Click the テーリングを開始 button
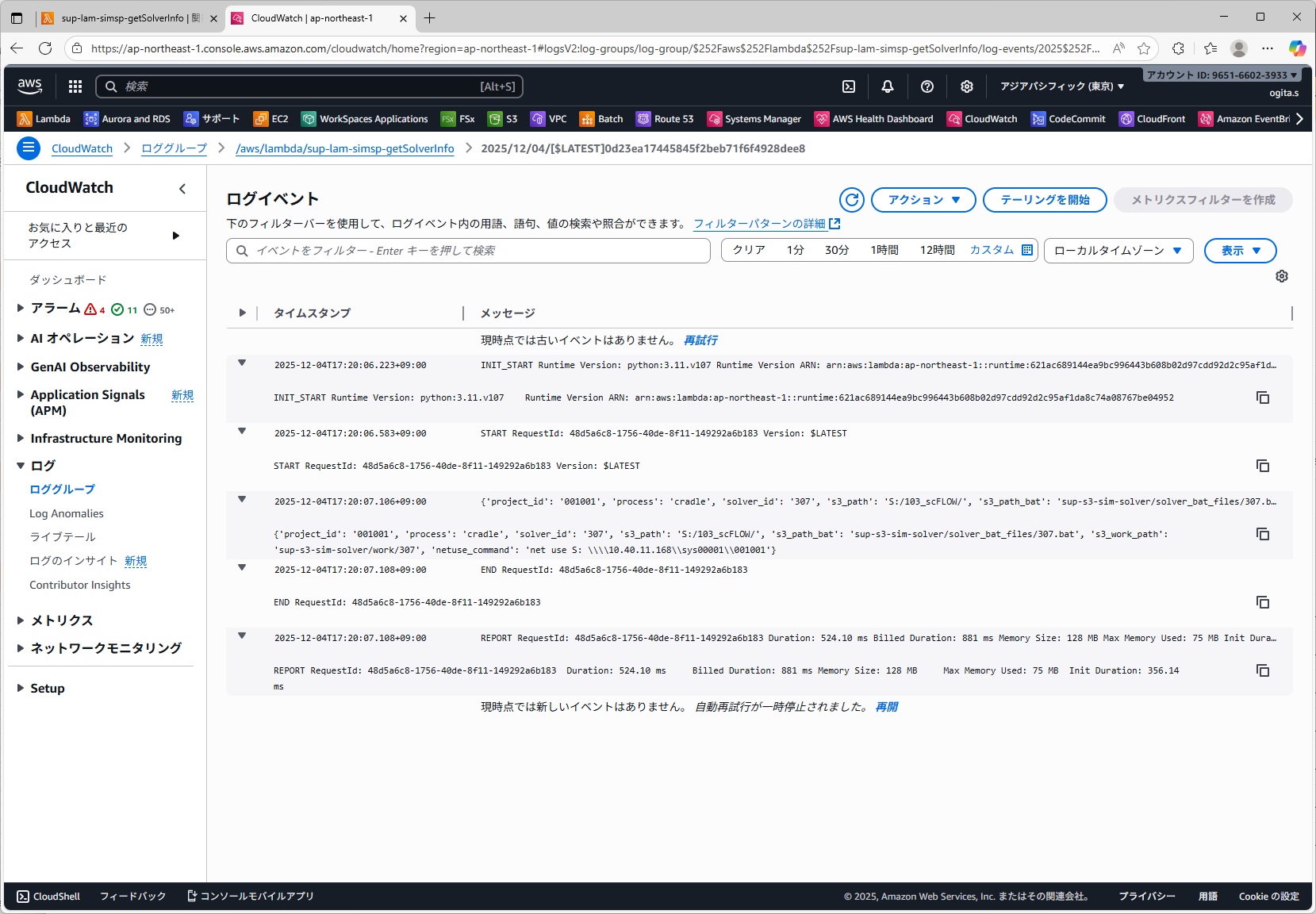Image resolution: width=1316 pixels, height=914 pixels. (1045, 200)
